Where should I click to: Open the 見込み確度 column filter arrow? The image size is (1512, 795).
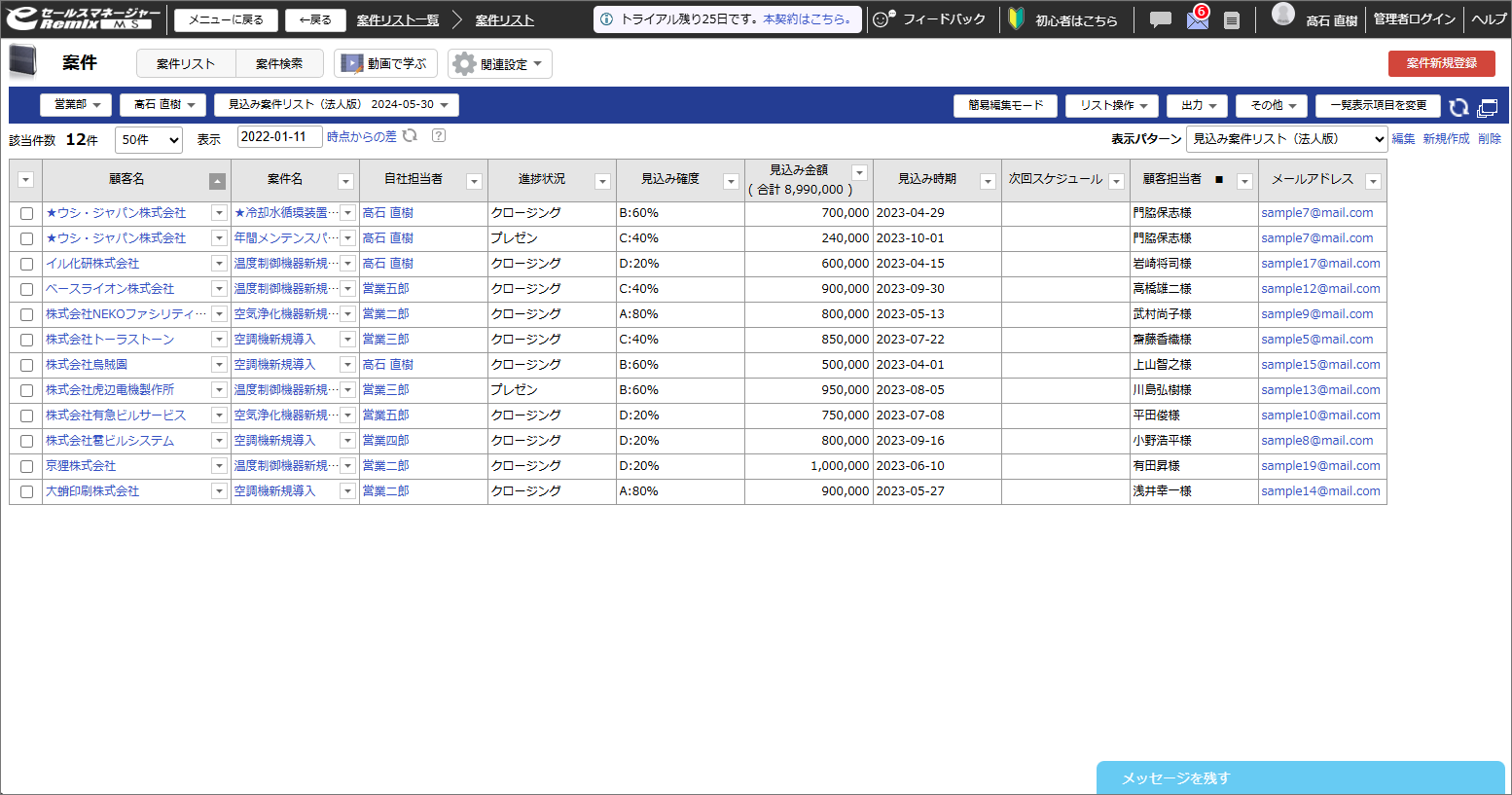tap(731, 182)
